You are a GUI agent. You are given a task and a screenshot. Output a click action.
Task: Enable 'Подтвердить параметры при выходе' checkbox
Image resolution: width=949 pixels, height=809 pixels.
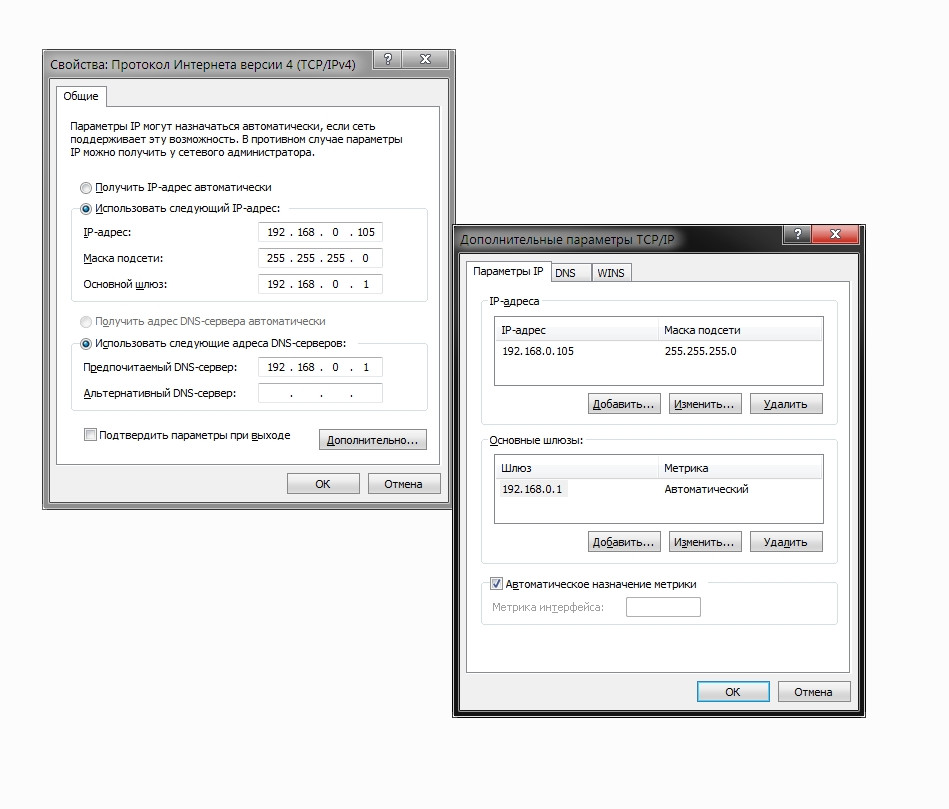click(x=90, y=434)
